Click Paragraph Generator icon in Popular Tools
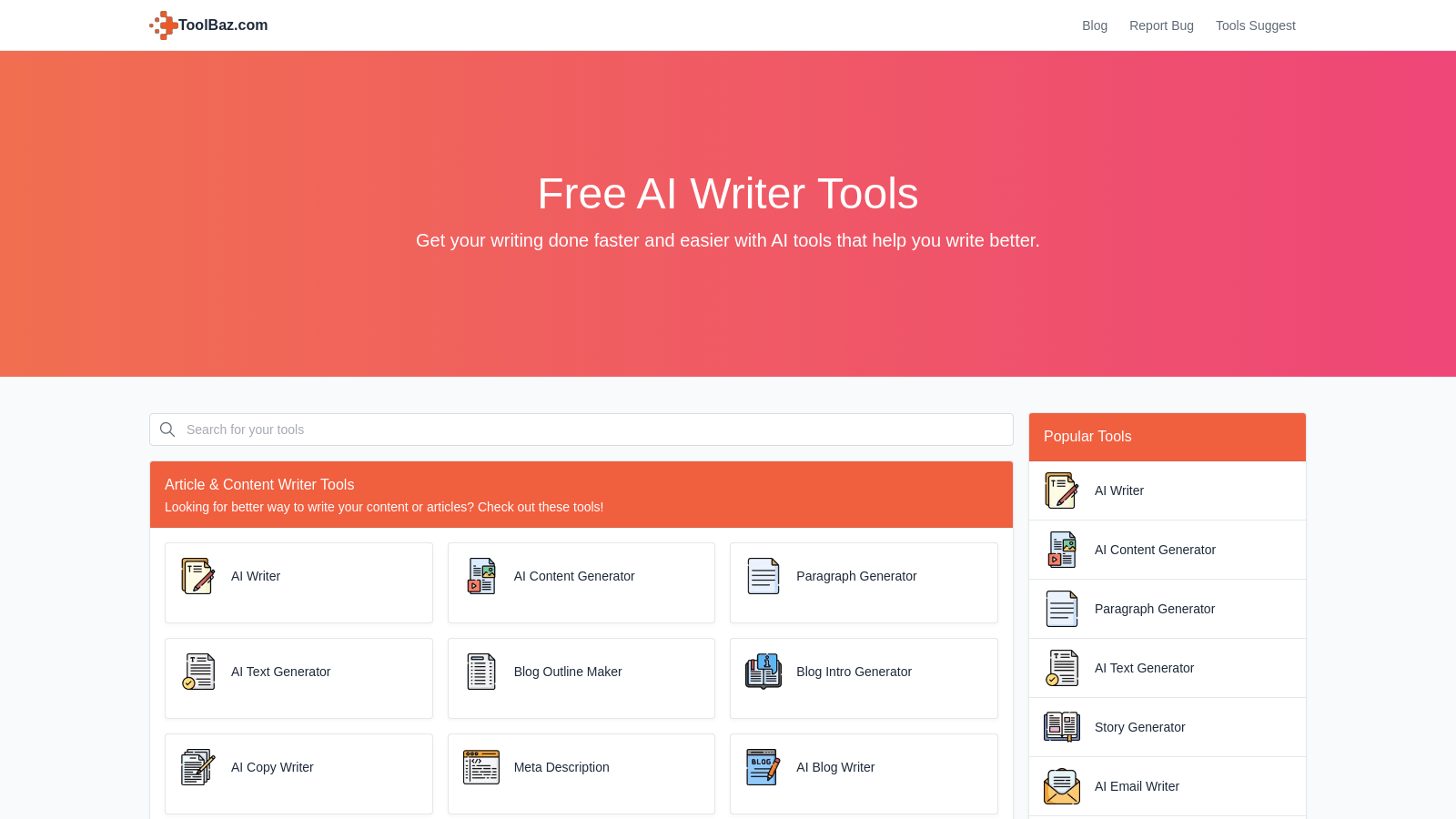The height and width of the screenshot is (819, 1456). tap(1062, 609)
